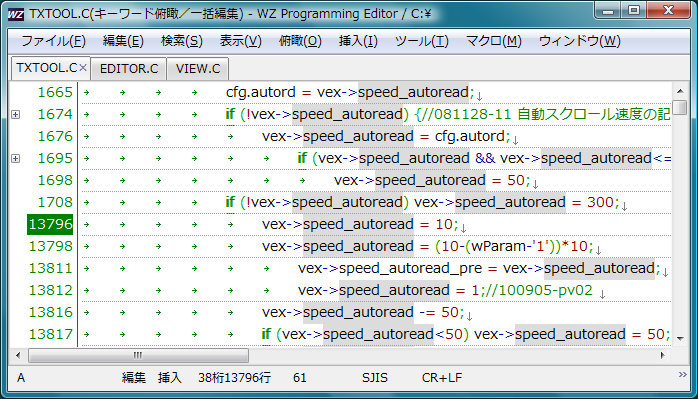698x399 pixels.
Task: Click line number 1665
Action: tap(55, 92)
